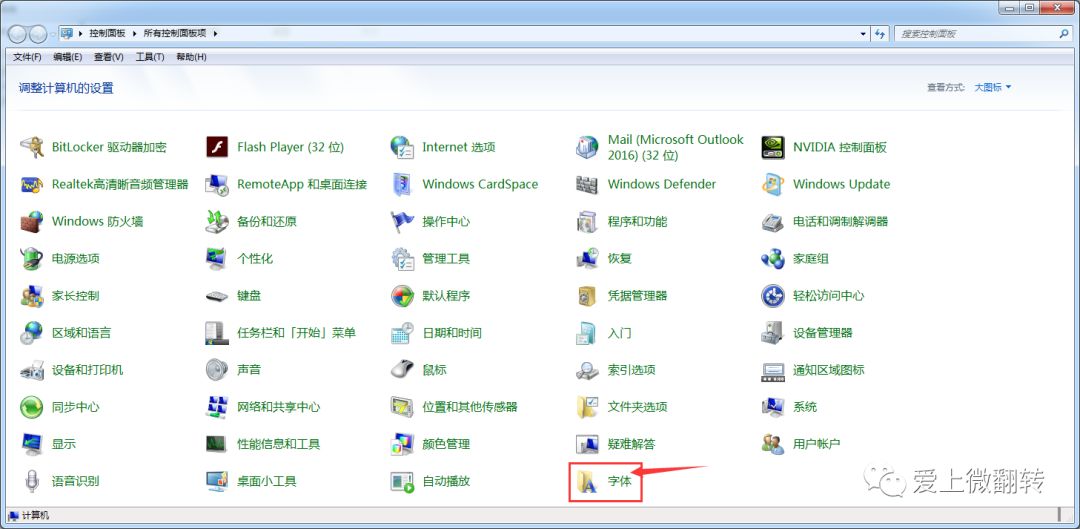Open the 恢复 icon
This screenshot has height=529, width=1080.
coord(588,258)
